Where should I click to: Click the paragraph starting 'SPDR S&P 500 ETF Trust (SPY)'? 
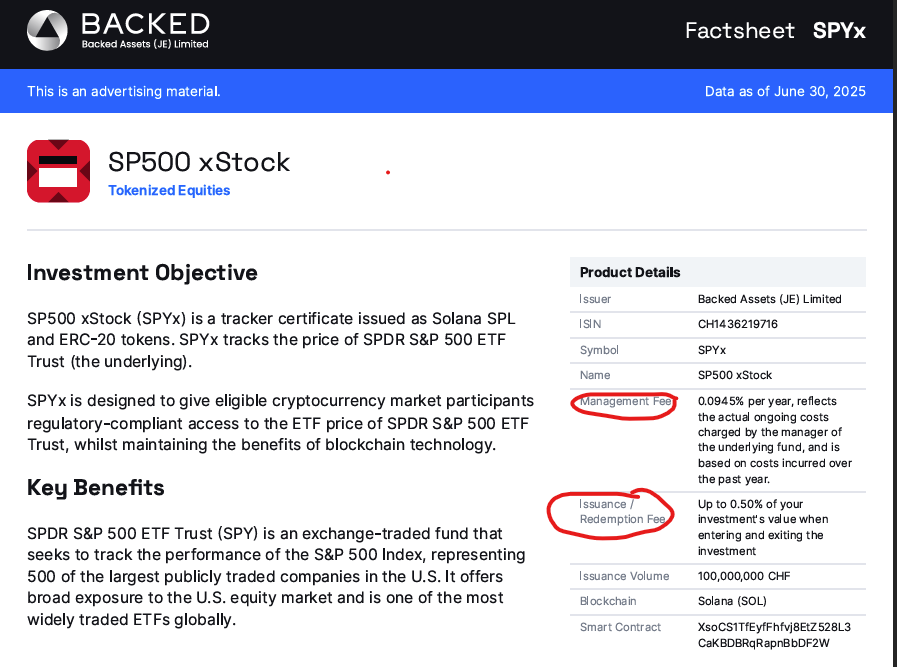pos(276,576)
